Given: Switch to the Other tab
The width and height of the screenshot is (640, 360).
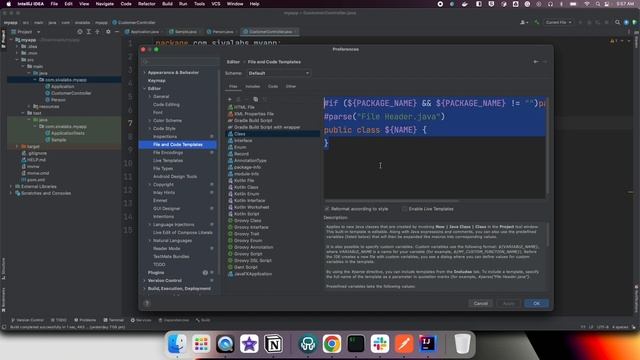Looking at the screenshot, I should coord(291,87).
